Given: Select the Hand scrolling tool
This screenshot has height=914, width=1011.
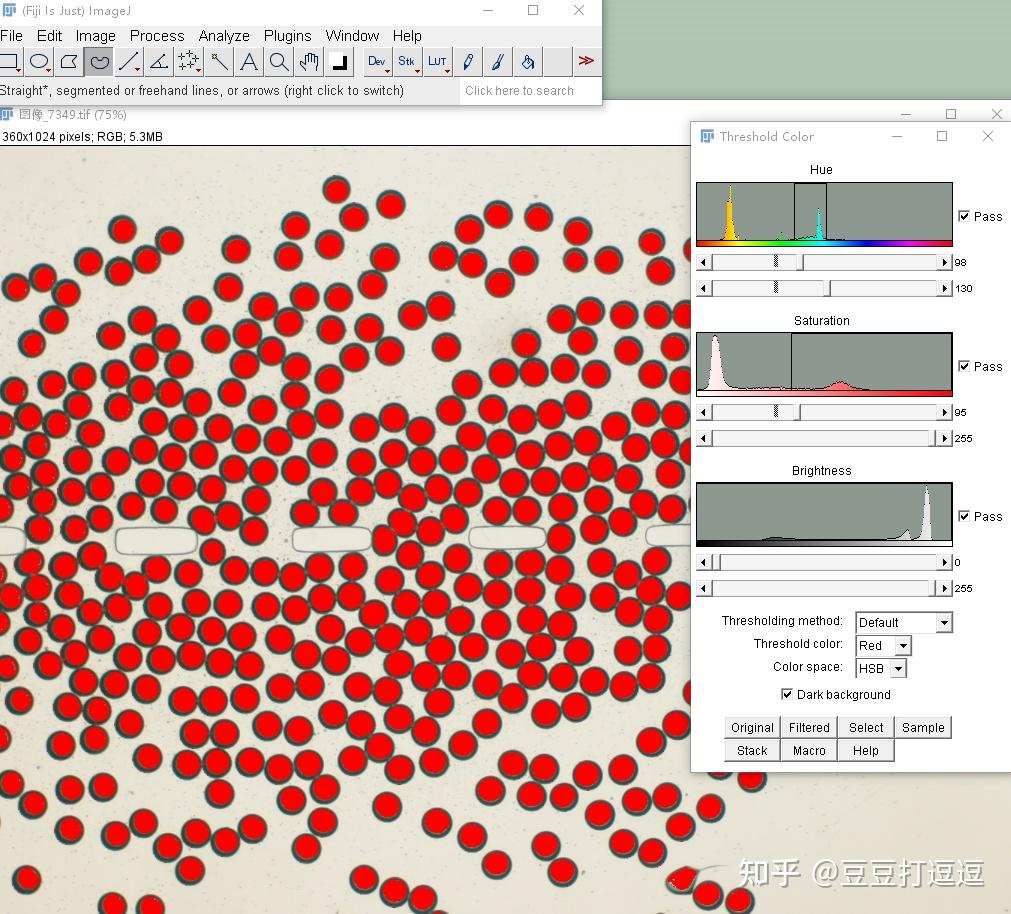Looking at the screenshot, I should click(x=309, y=62).
